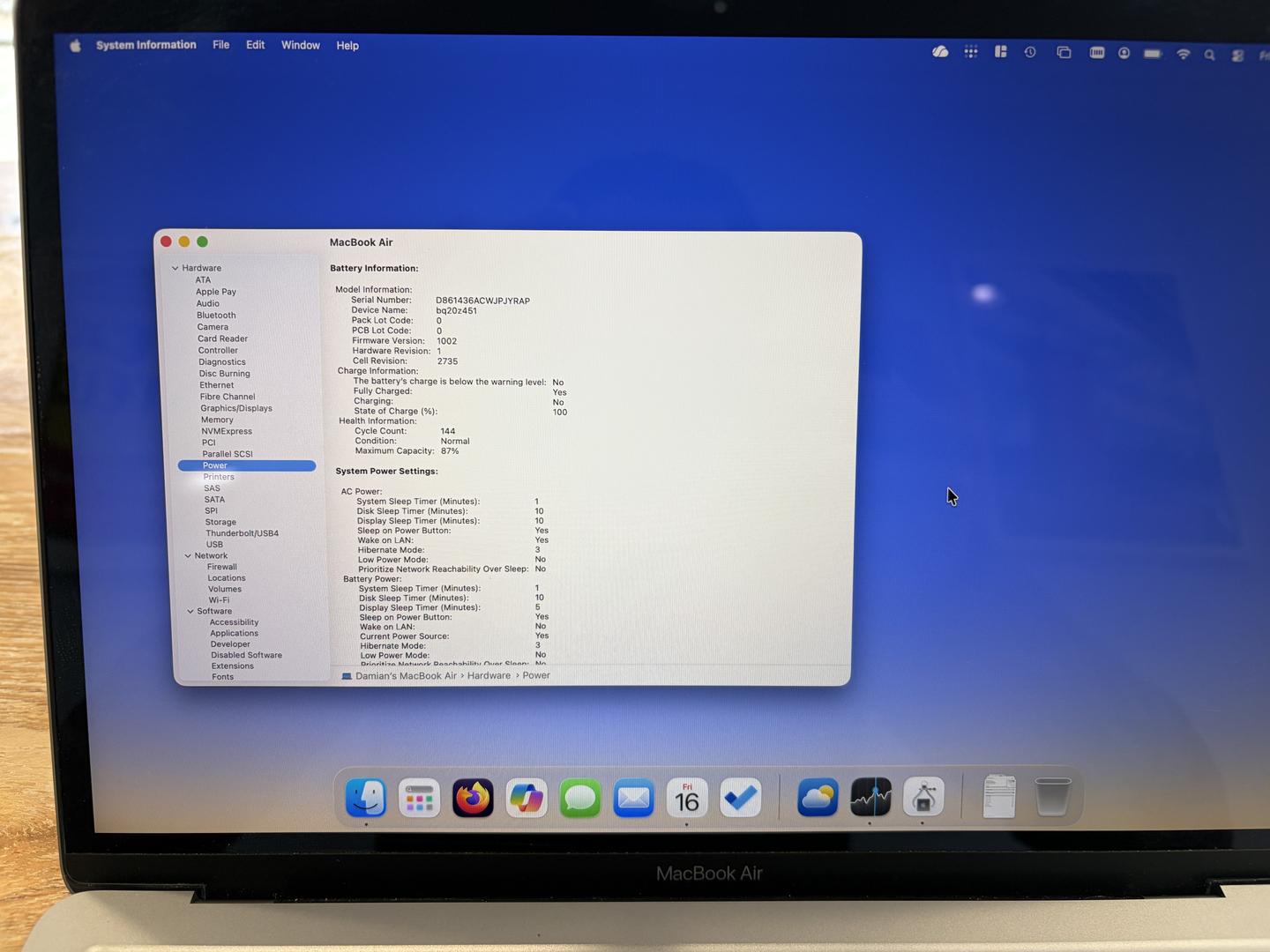Image resolution: width=1270 pixels, height=952 pixels.
Task: Open the File menu
Action: 220,45
